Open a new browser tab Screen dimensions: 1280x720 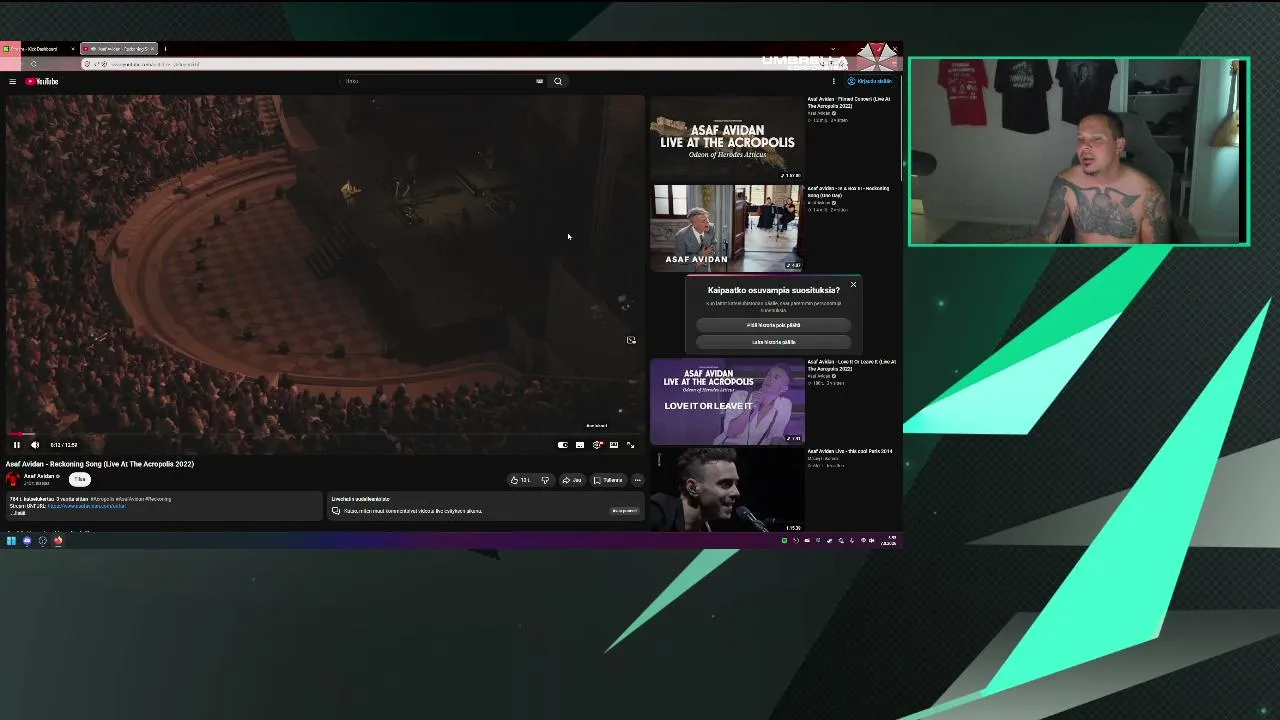coord(166,49)
